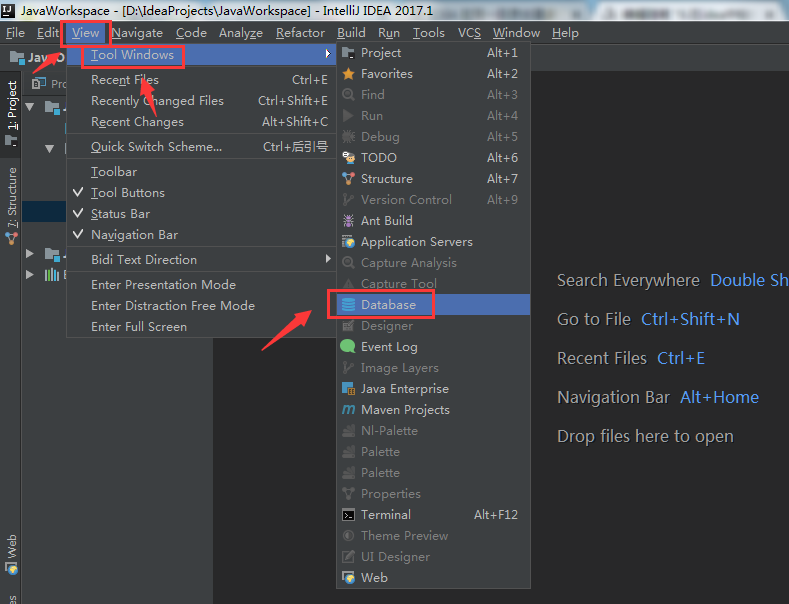The image size is (789, 604).
Task: Click the Maven Projects m icon
Action: coord(348,410)
